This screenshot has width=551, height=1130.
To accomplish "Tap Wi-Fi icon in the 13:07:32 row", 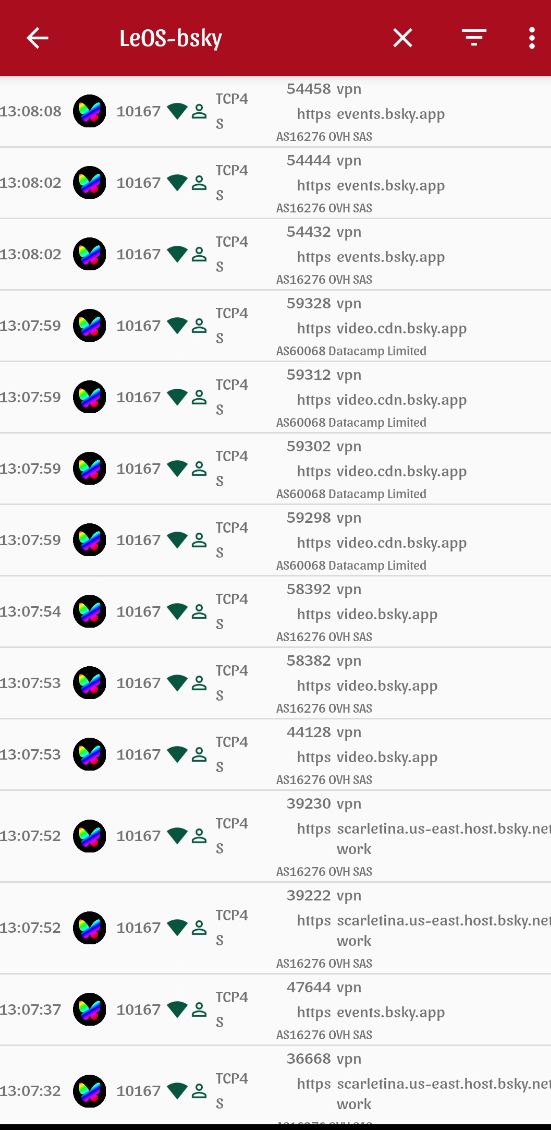I will point(177,1091).
